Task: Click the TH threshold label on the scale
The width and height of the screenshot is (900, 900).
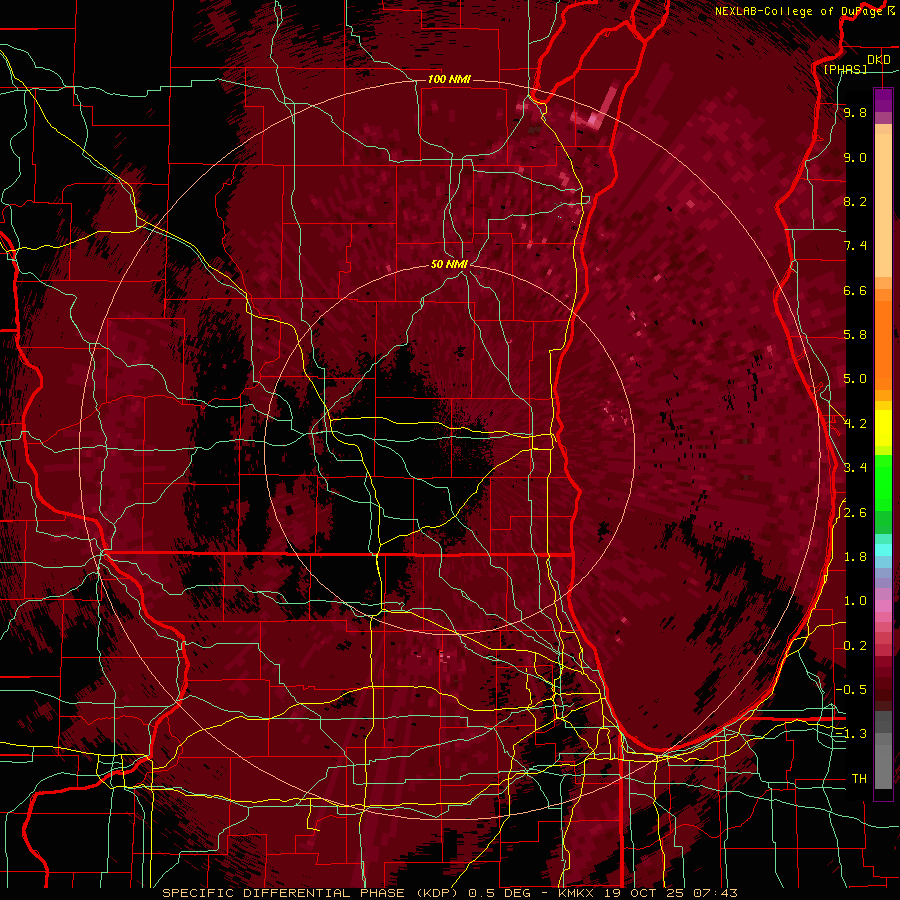Action: (859, 779)
